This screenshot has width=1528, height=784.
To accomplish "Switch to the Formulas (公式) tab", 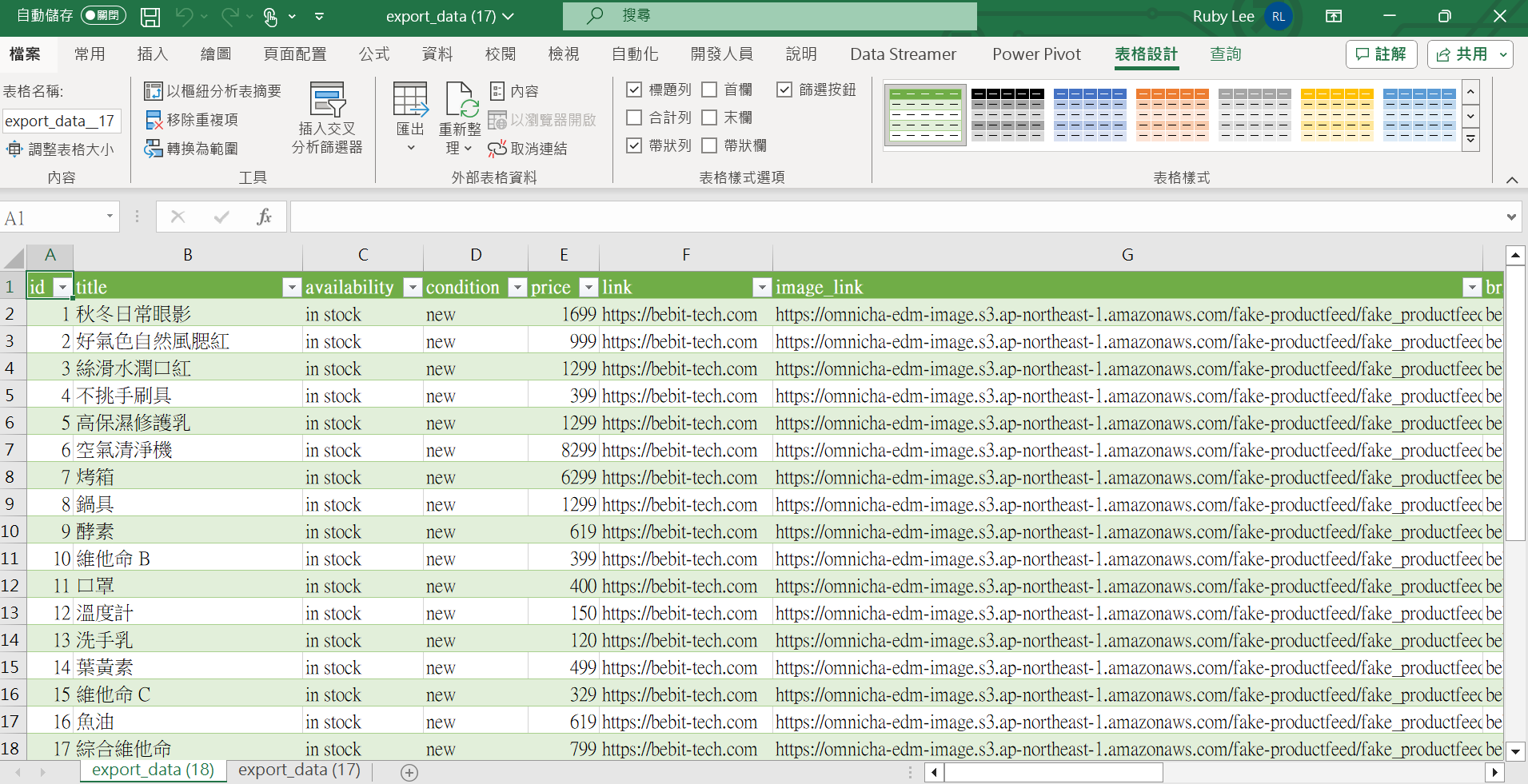I will pyautogui.click(x=374, y=54).
